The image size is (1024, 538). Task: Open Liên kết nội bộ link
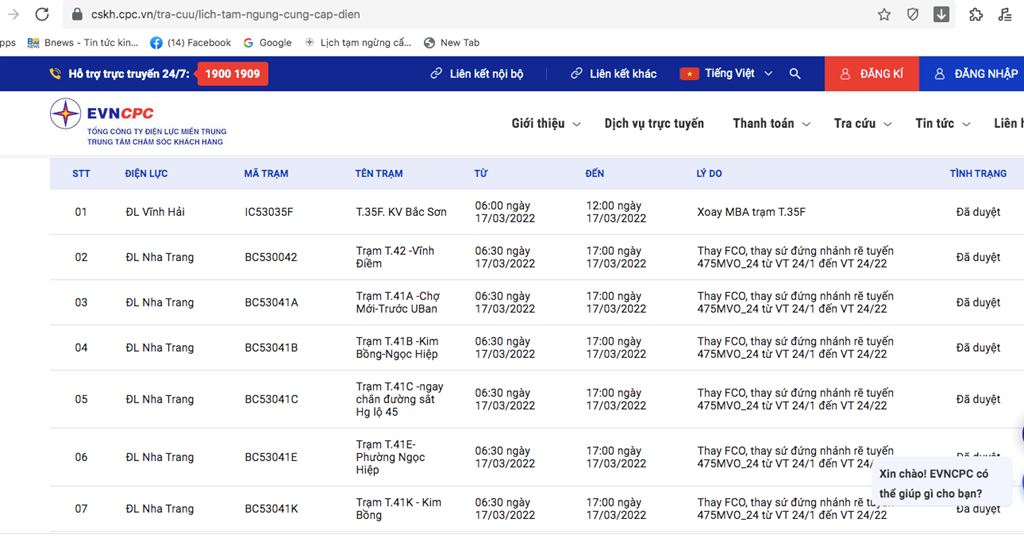[x=477, y=74]
